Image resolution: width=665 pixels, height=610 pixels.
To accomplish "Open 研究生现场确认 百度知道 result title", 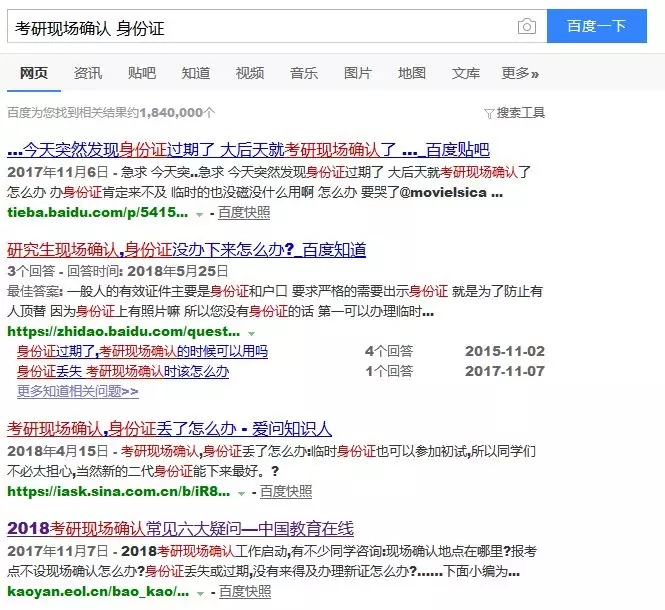I will [186, 249].
